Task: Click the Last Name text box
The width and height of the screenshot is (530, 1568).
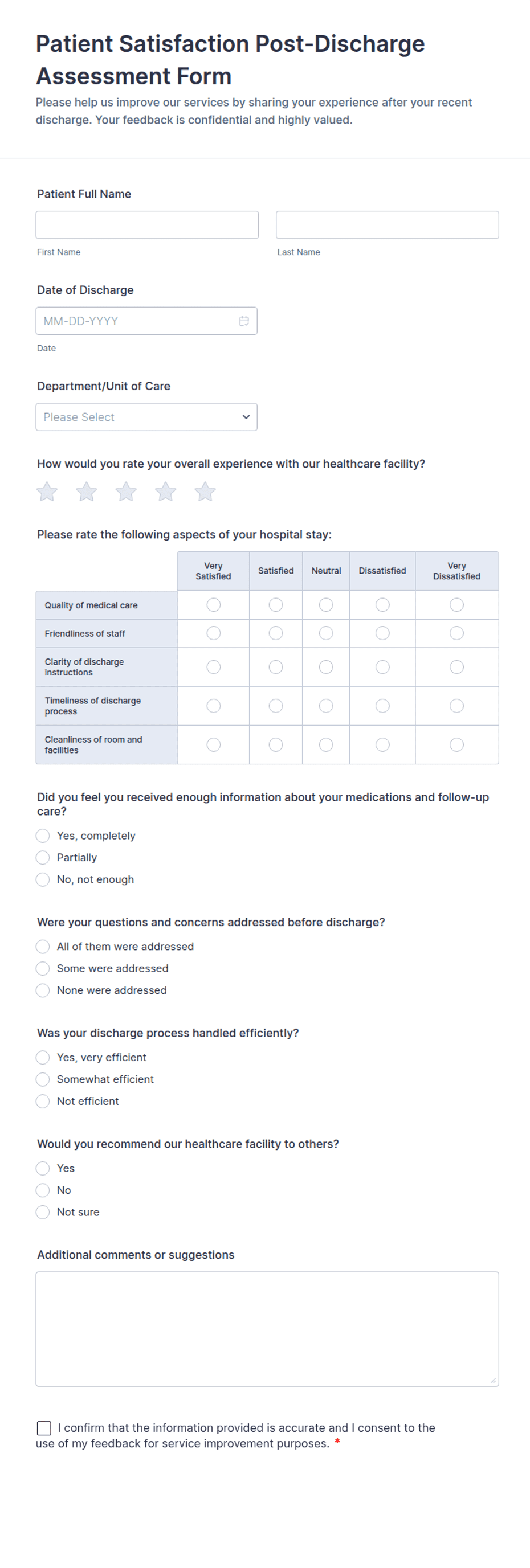Action: tap(387, 224)
